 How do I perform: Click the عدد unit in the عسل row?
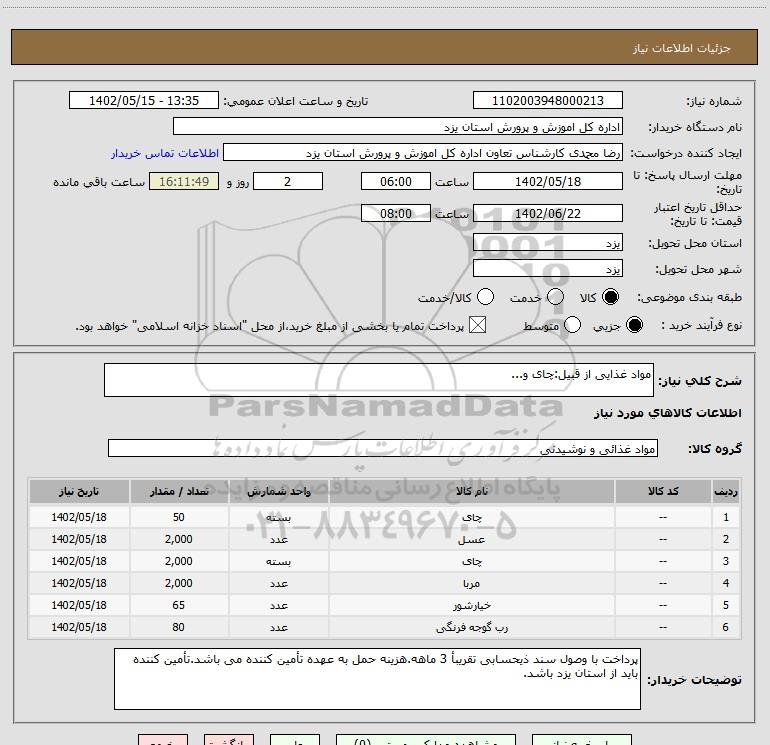click(x=278, y=539)
